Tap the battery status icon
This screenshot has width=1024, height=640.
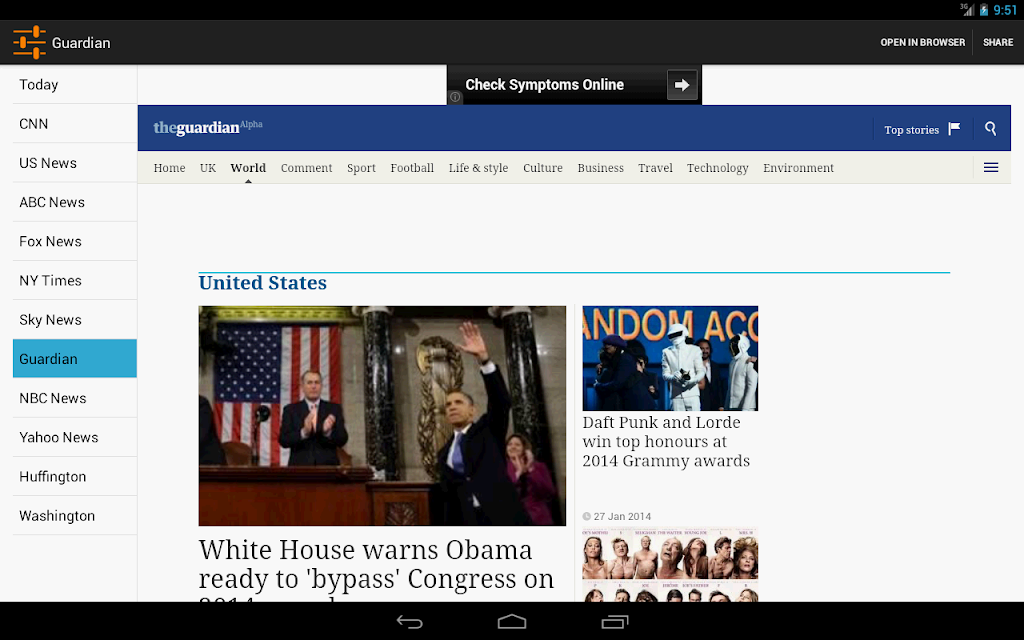point(984,10)
